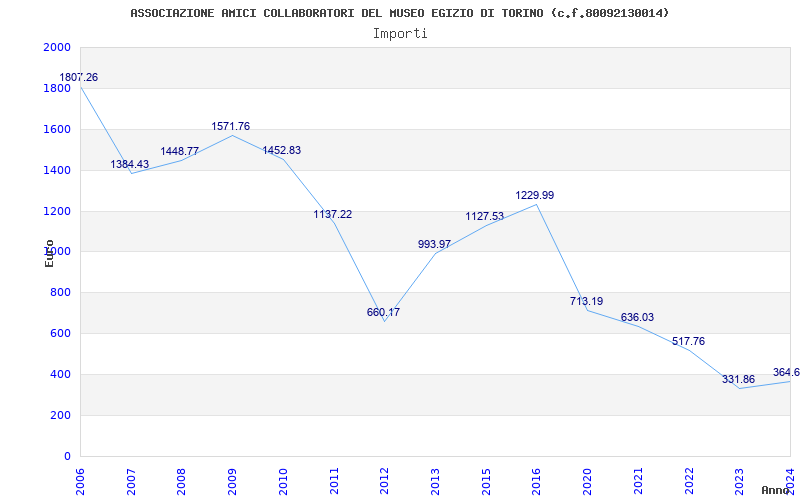Select data label 713.19
Image resolution: width=800 pixels, height=500 pixels.
pos(586,301)
